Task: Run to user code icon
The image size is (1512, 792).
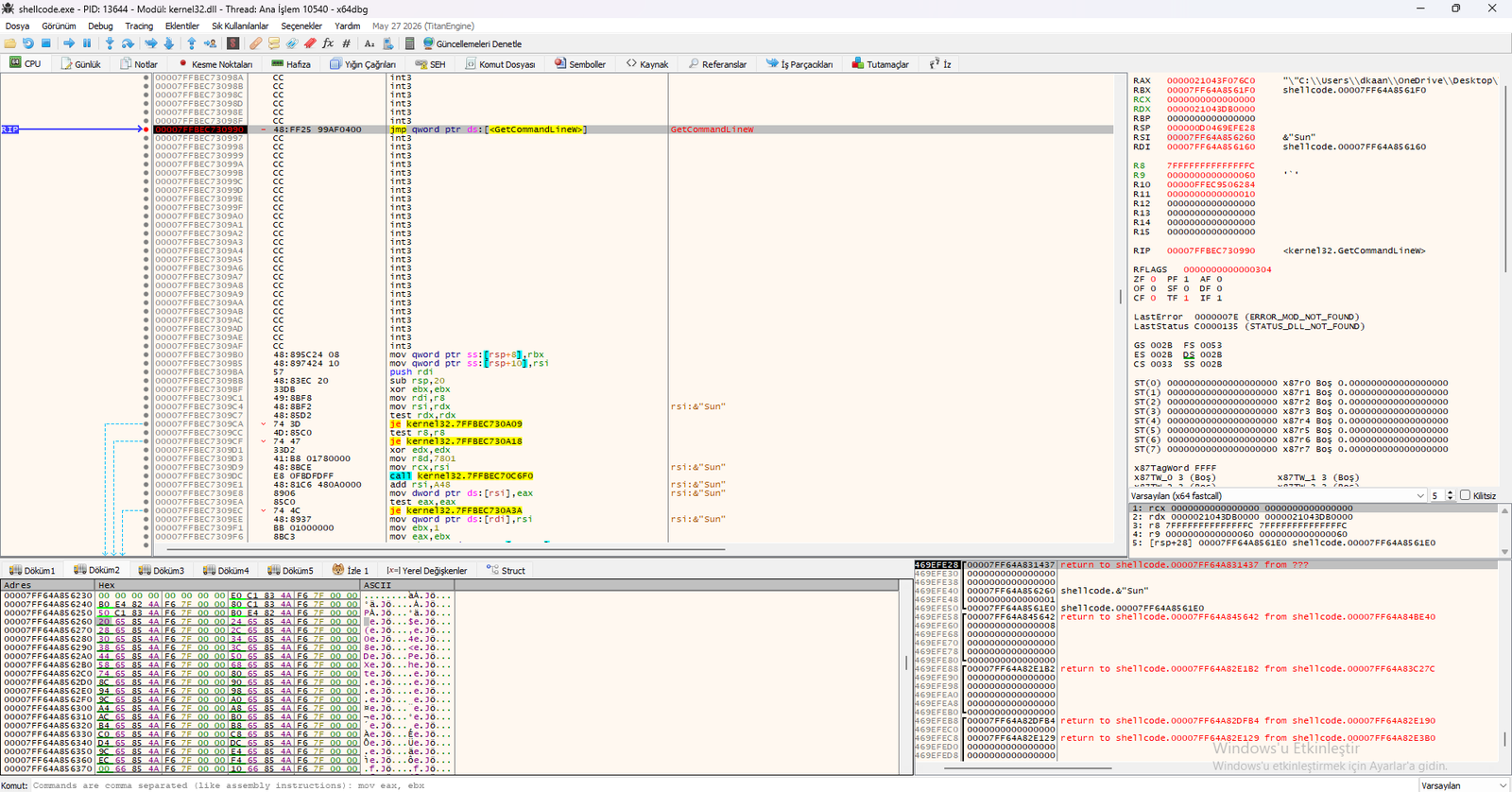Action: [210, 43]
